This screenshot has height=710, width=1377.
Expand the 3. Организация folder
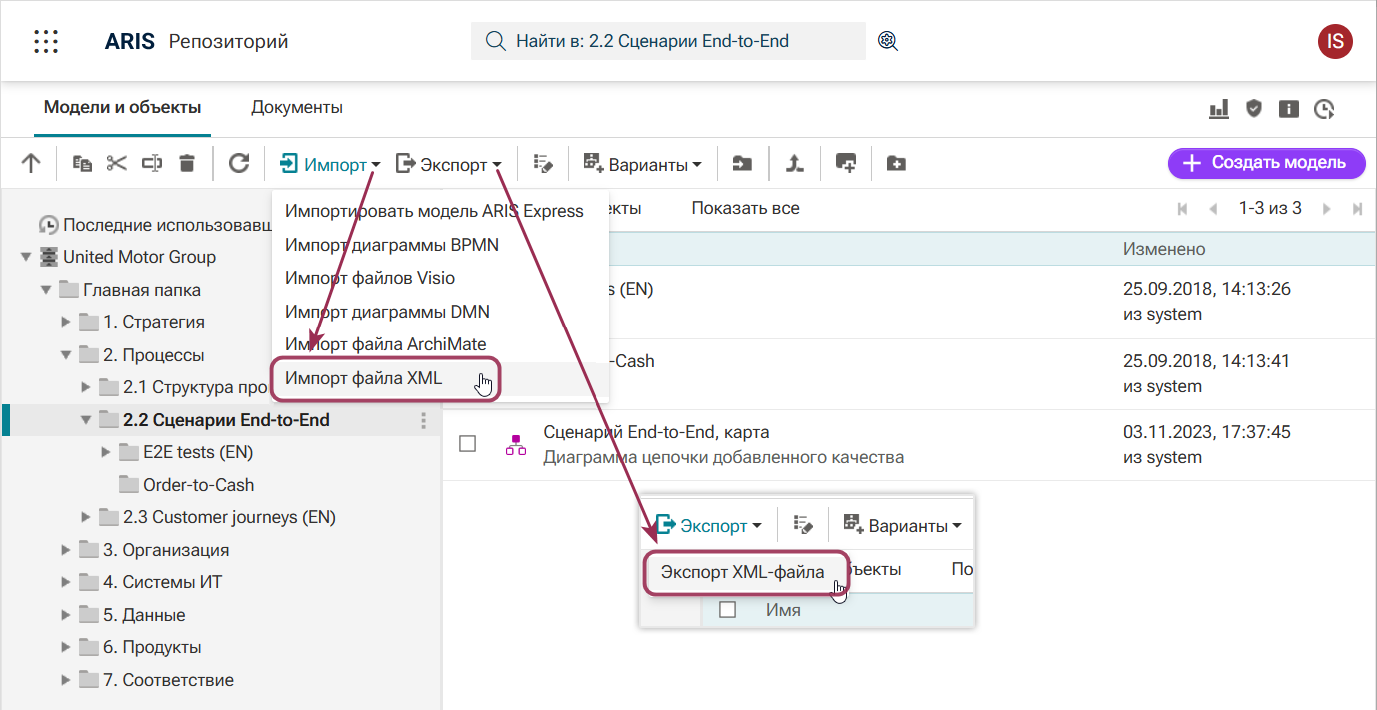click(65, 550)
